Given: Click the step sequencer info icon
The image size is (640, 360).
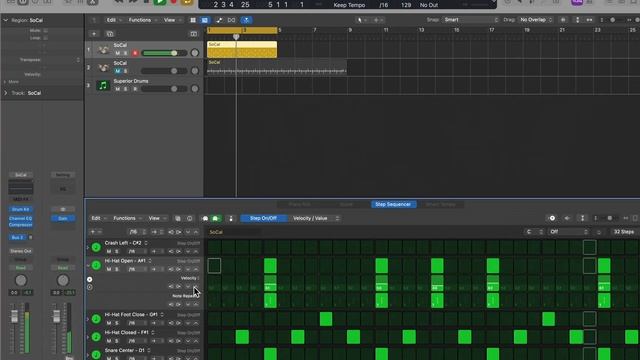Looking at the screenshot, I should pyautogui.click(x=190, y=219).
